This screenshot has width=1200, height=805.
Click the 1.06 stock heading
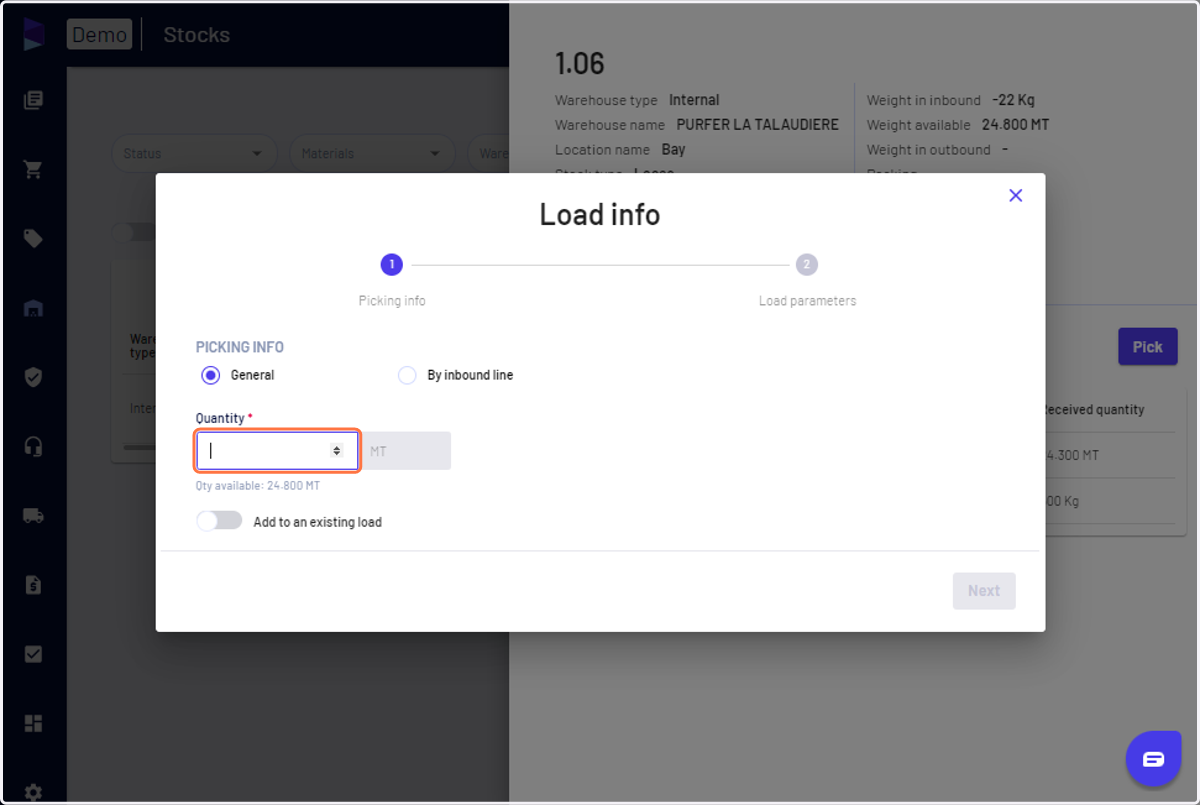coord(580,64)
